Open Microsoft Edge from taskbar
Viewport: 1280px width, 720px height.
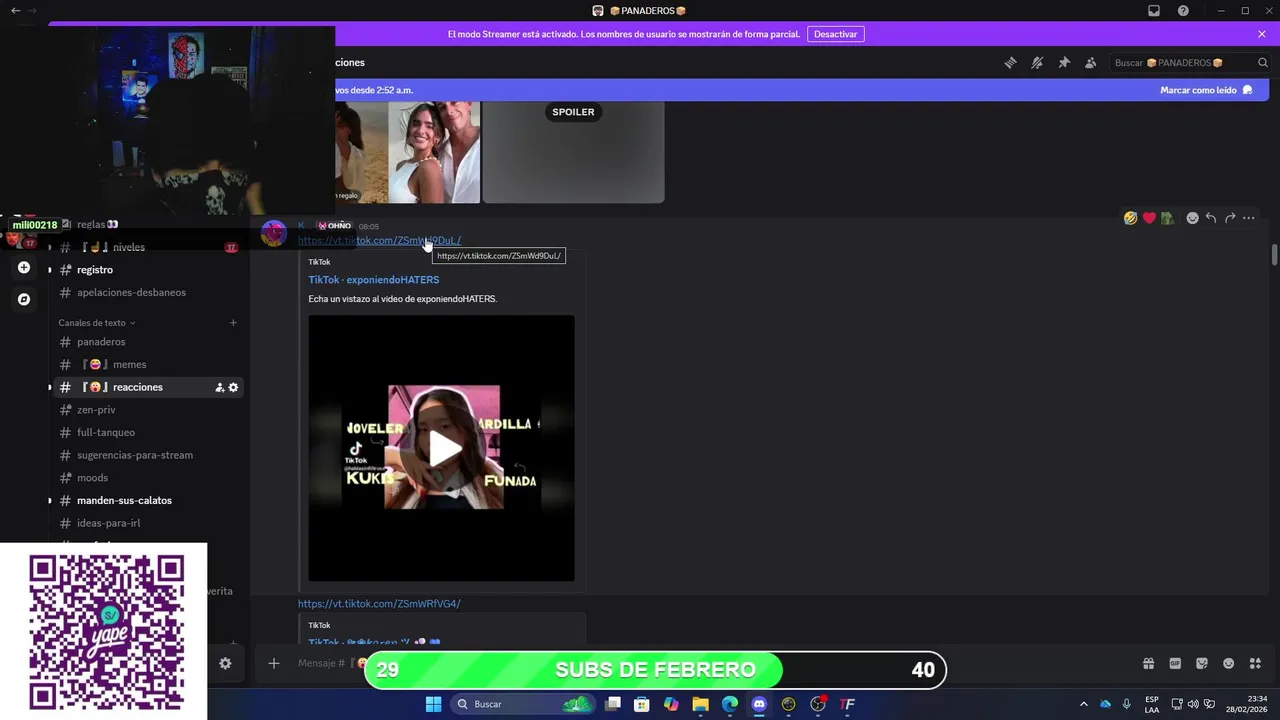tap(730, 704)
